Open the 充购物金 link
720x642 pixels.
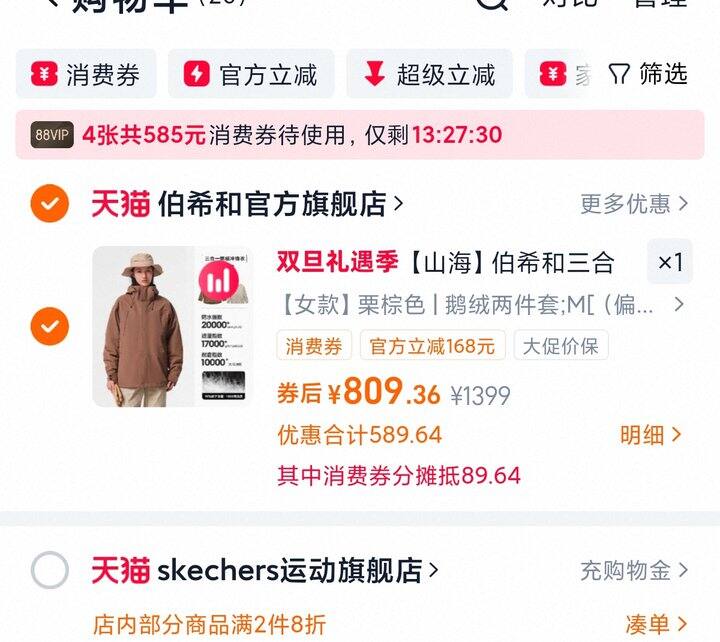pyautogui.click(x=634, y=570)
